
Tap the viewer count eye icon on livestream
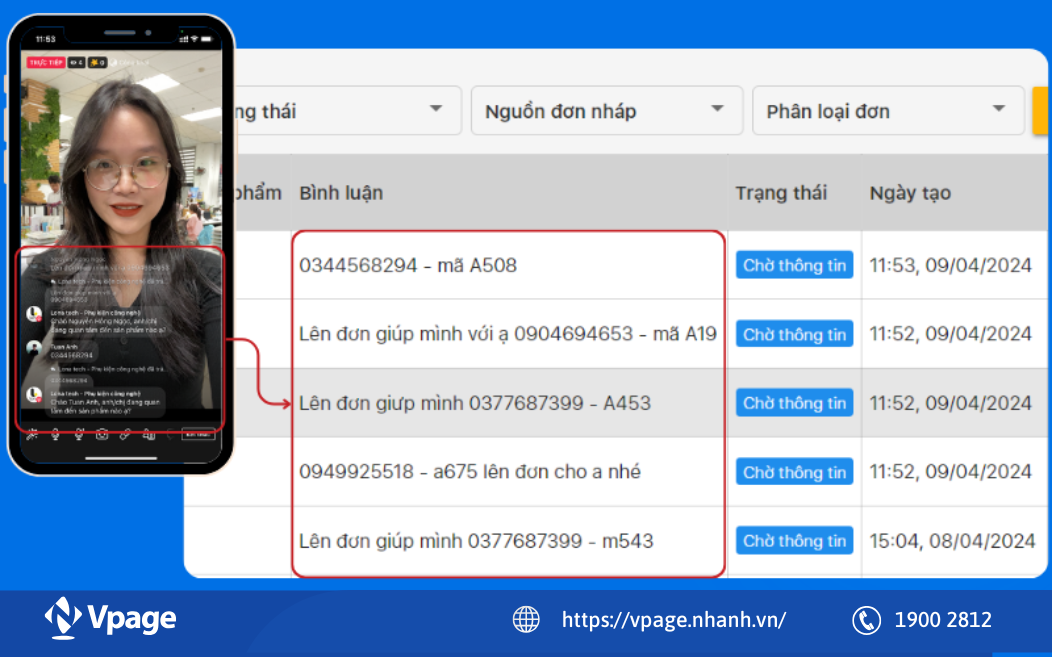coord(76,62)
